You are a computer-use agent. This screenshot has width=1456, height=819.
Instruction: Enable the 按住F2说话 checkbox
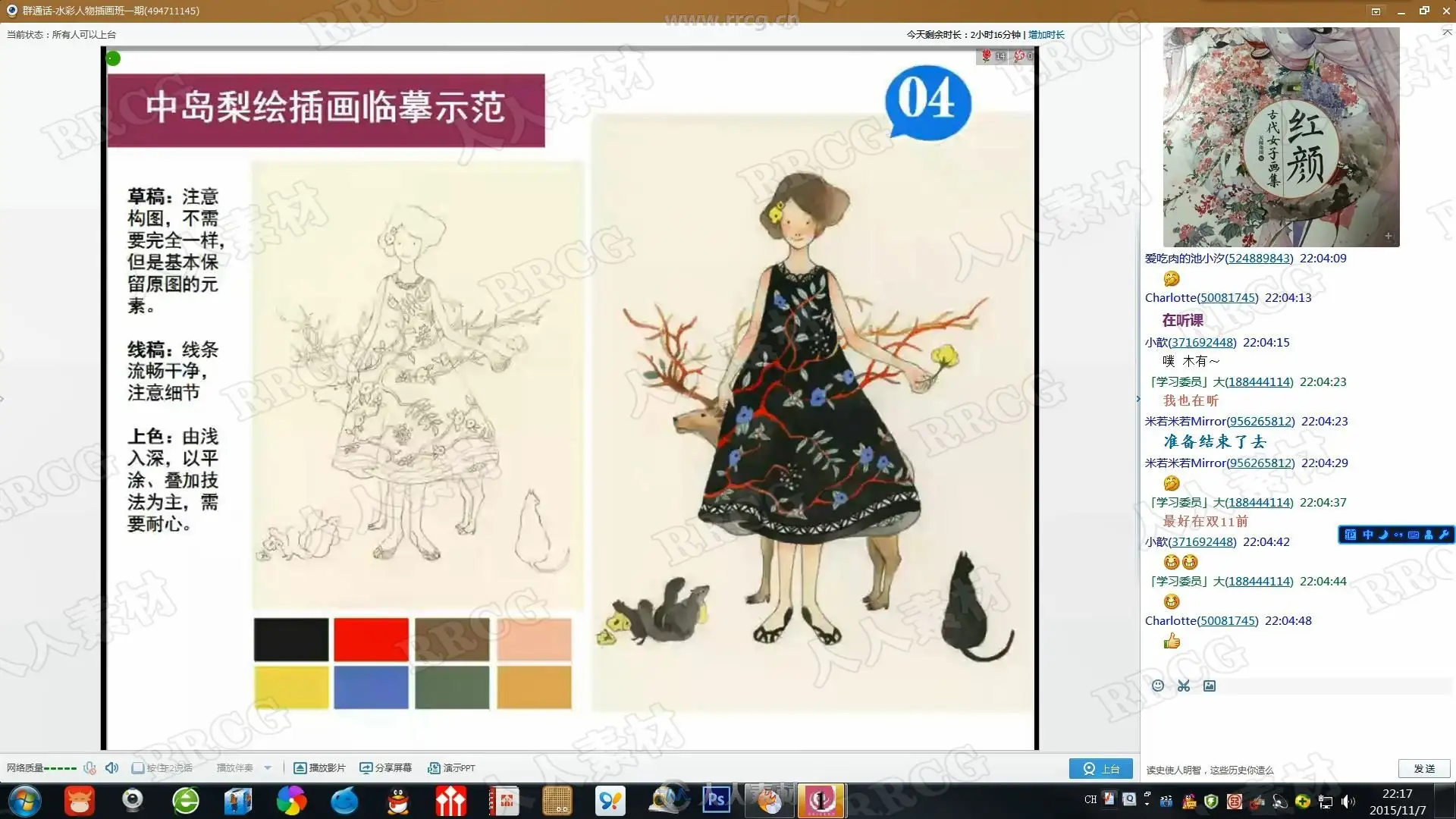(138, 768)
